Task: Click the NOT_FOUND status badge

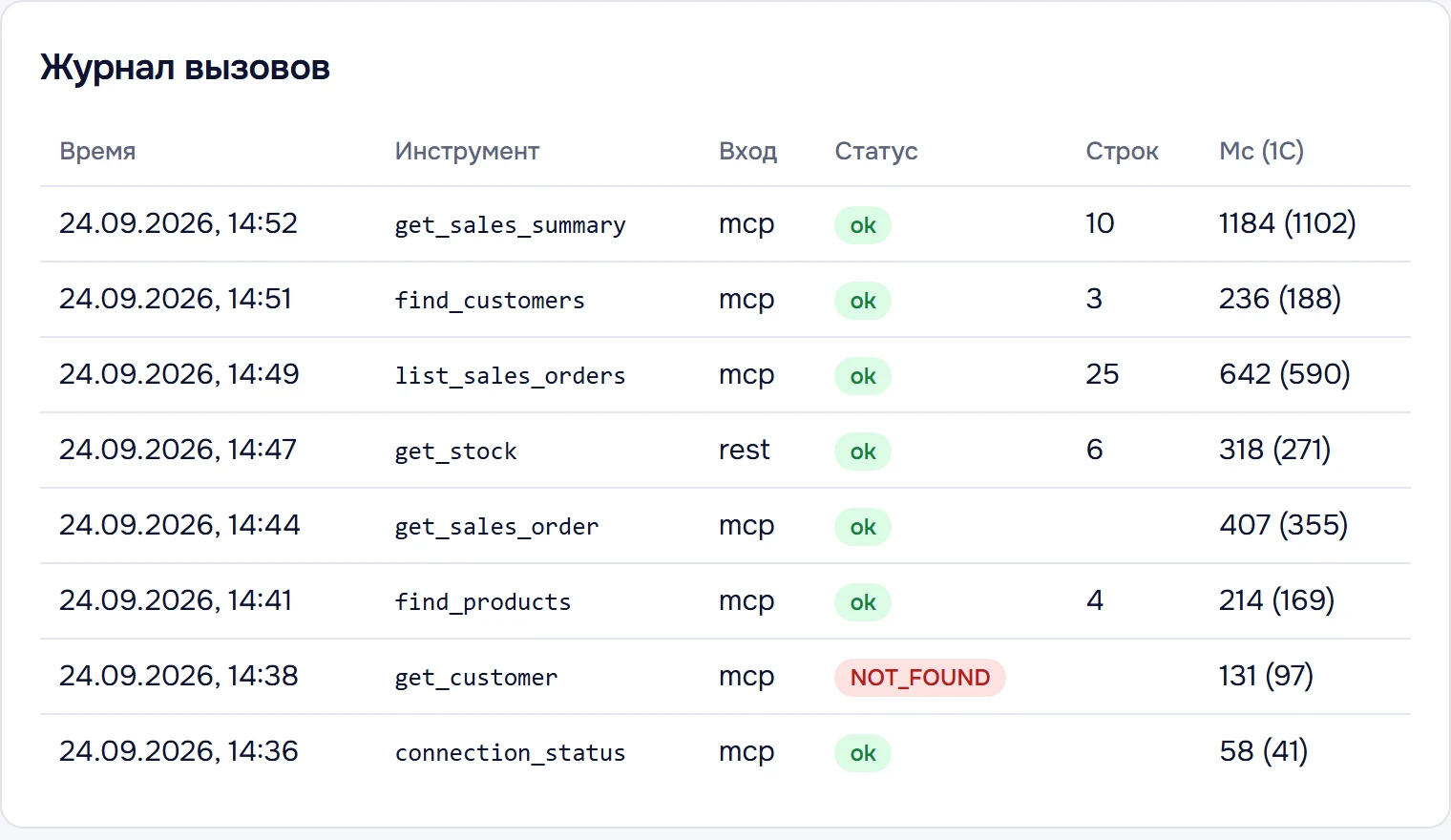Action: [920, 678]
